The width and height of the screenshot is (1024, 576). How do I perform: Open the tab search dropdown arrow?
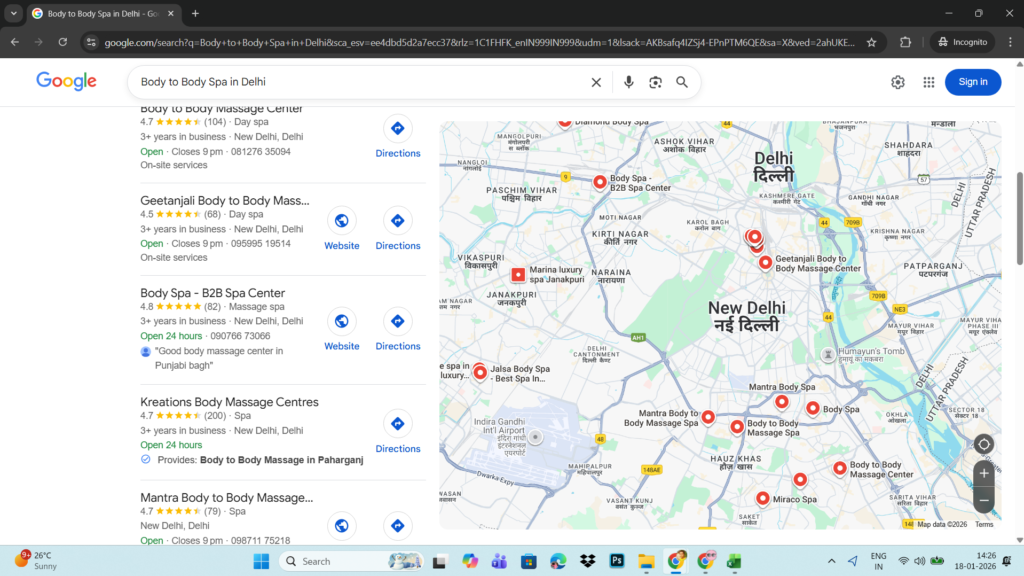pyautogui.click(x=14, y=13)
